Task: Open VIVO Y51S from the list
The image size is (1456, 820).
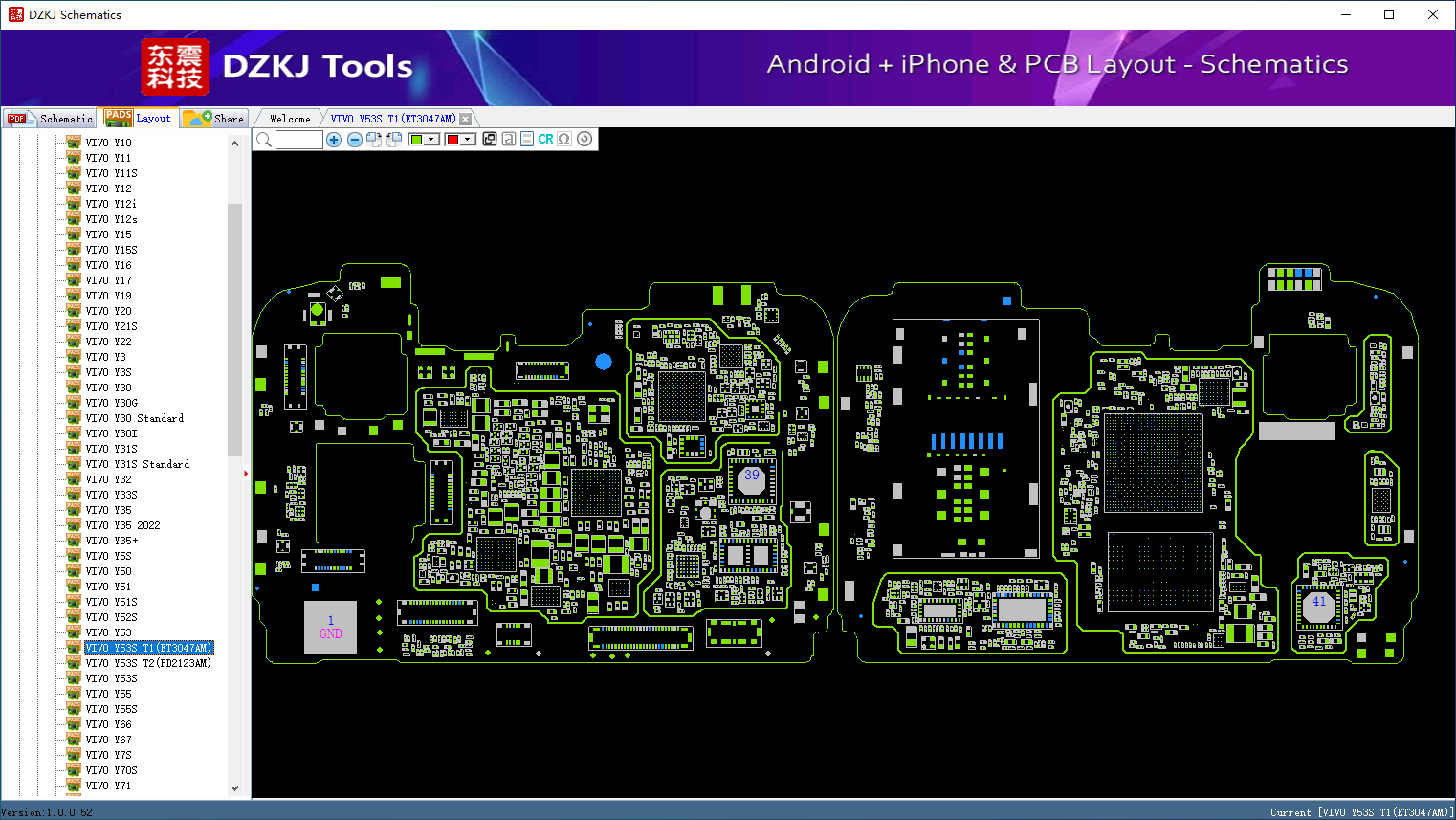Action: click(112, 602)
